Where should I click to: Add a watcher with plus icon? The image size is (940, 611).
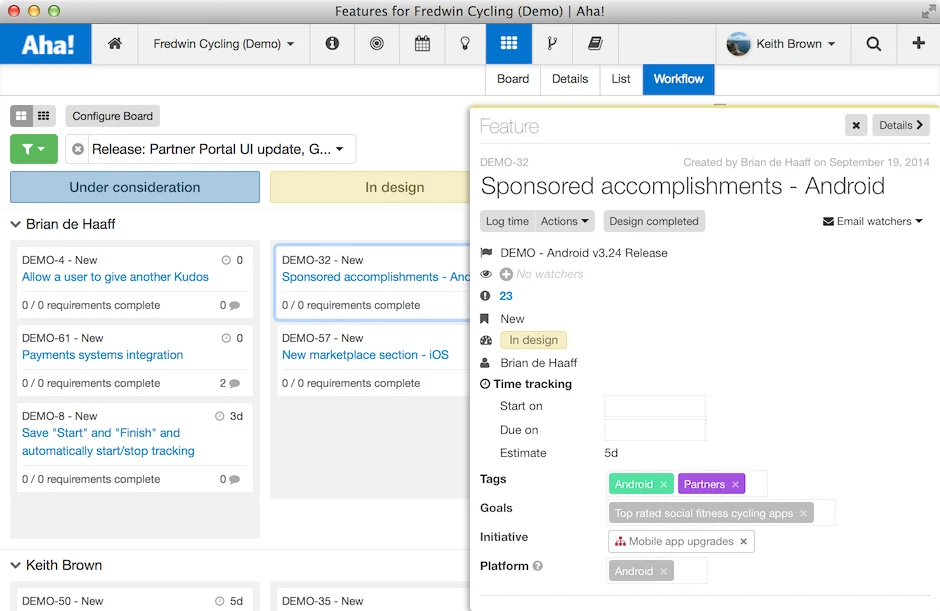point(507,274)
